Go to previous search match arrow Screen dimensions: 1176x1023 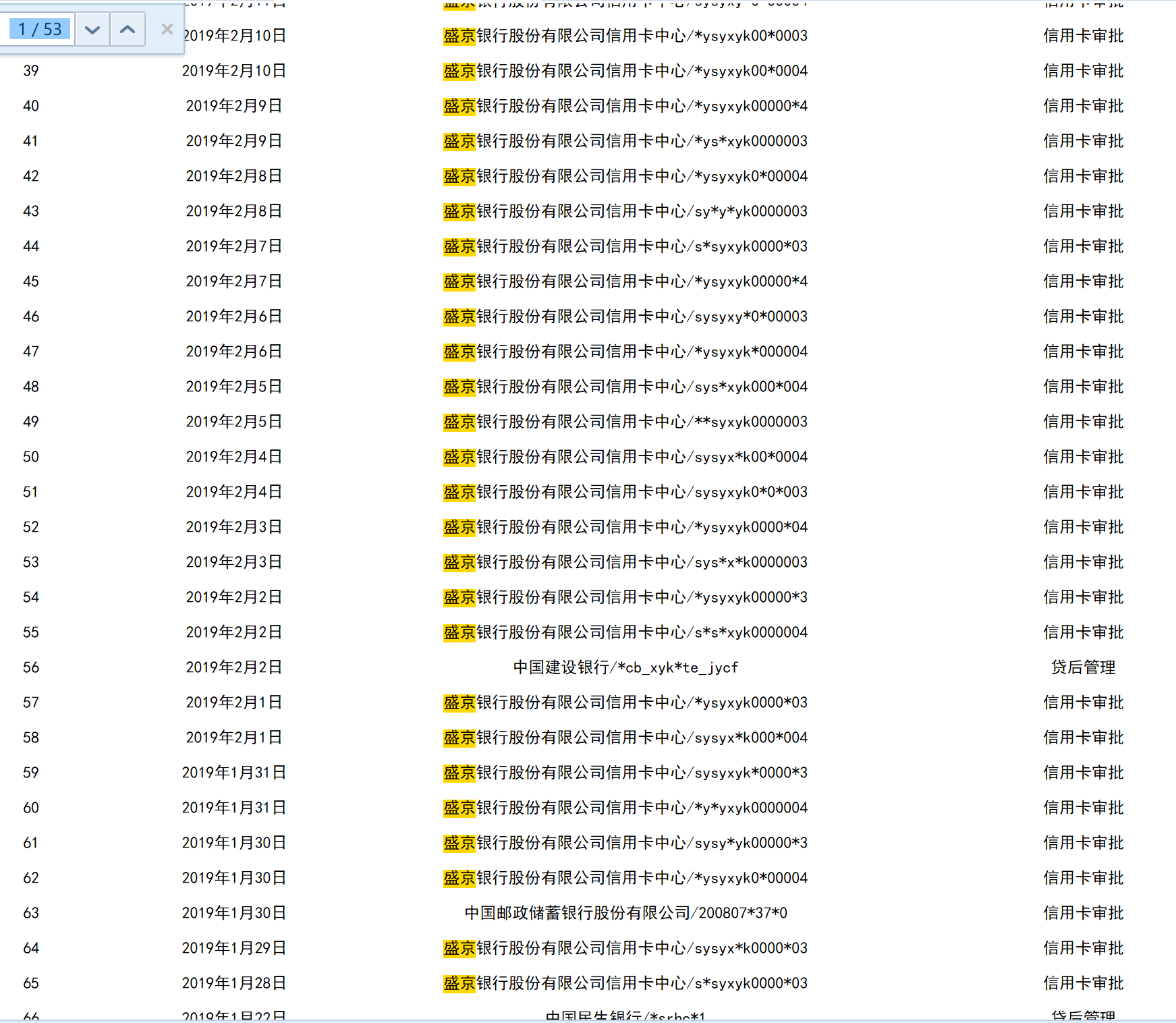click(x=128, y=30)
